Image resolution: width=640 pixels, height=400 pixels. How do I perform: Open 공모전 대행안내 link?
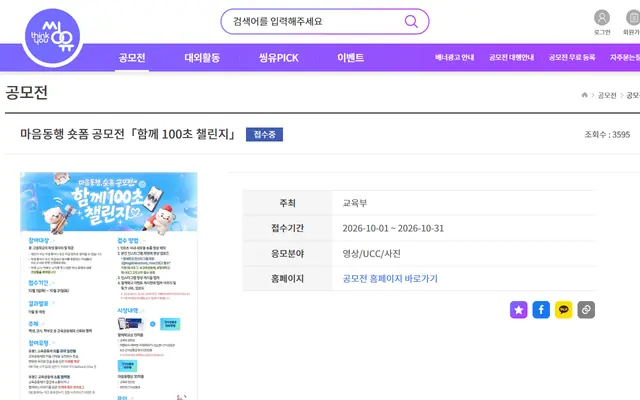511,58
